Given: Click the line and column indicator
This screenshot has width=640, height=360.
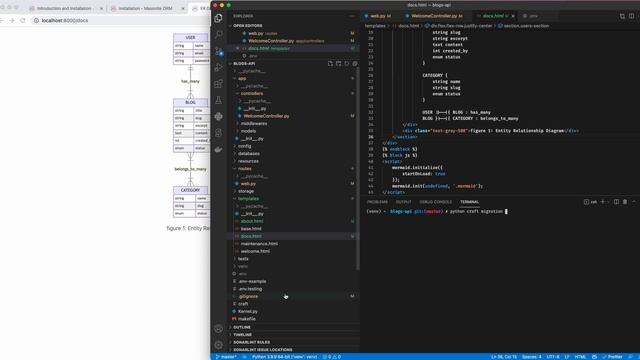Looking at the screenshot, I should (x=504, y=357).
